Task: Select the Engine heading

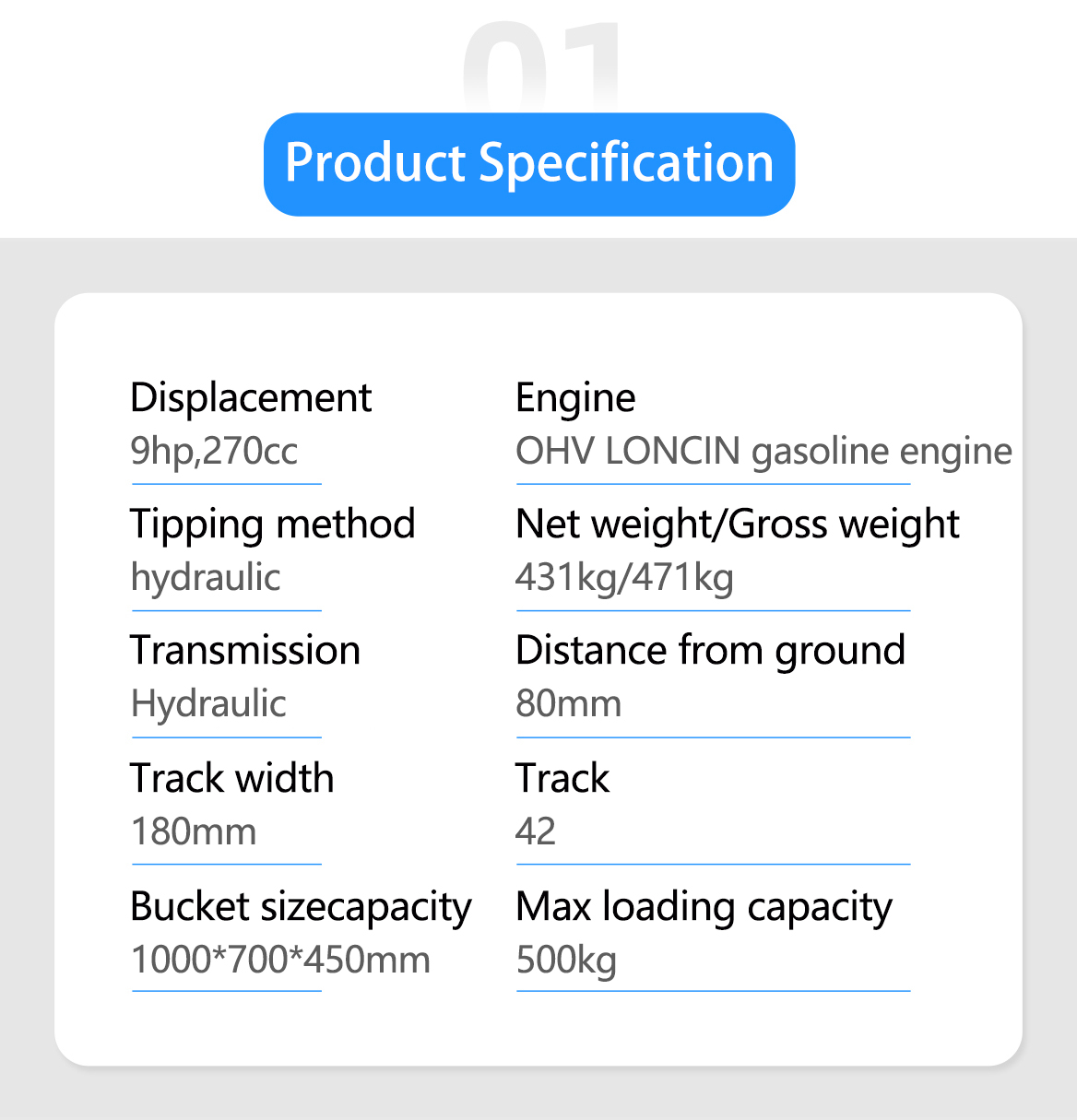Action: (x=575, y=399)
